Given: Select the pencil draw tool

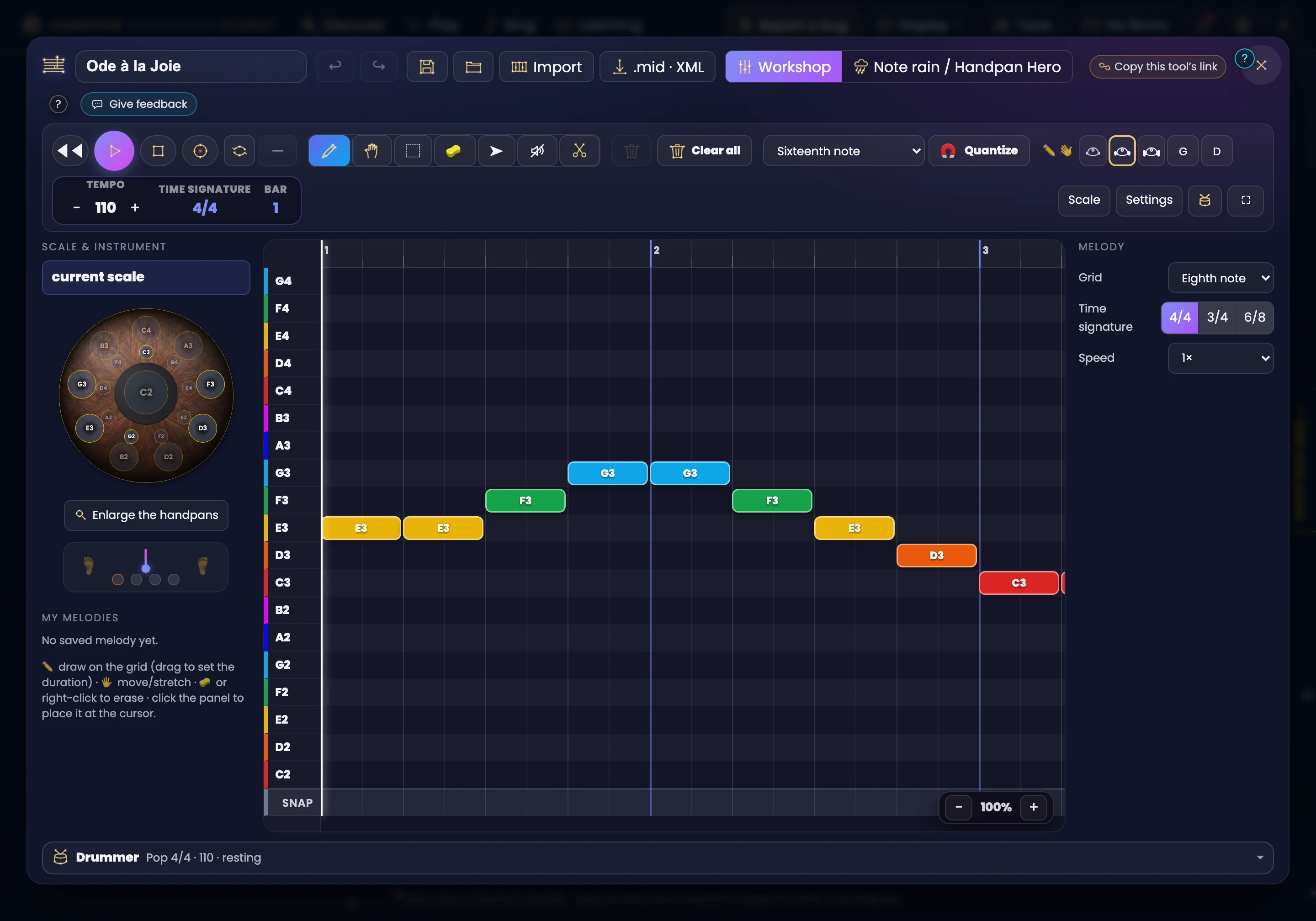Looking at the screenshot, I should tap(329, 151).
